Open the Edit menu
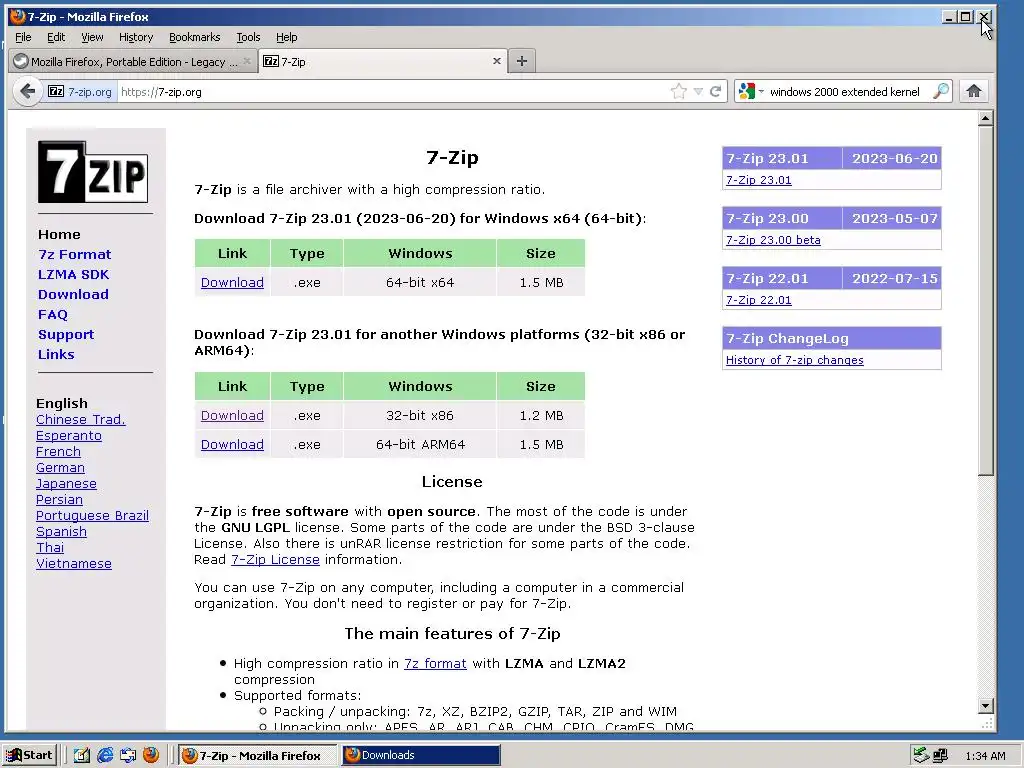 pos(56,37)
